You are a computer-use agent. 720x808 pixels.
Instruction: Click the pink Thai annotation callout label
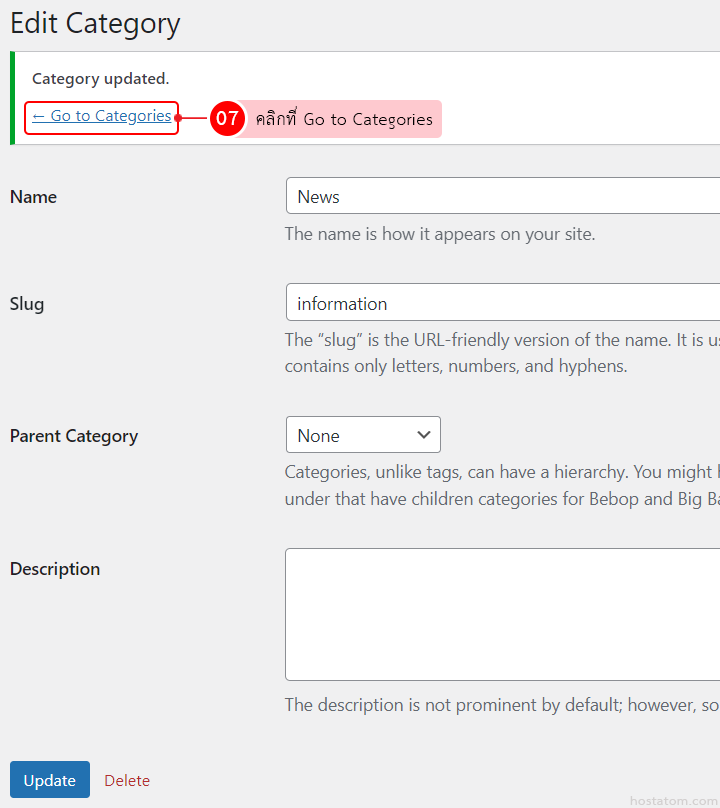(x=343, y=119)
